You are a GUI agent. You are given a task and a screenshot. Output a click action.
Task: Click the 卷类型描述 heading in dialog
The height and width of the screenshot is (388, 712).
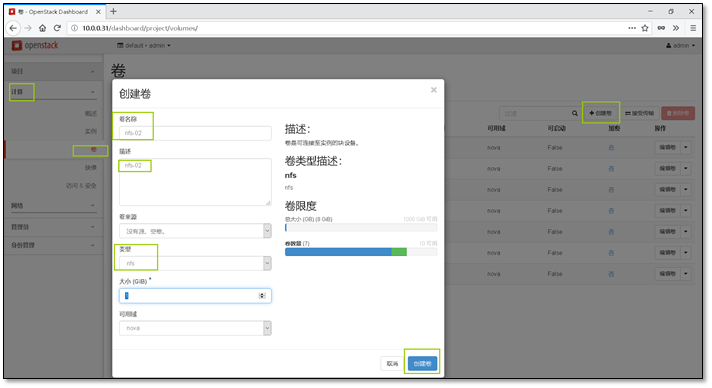coord(313,161)
